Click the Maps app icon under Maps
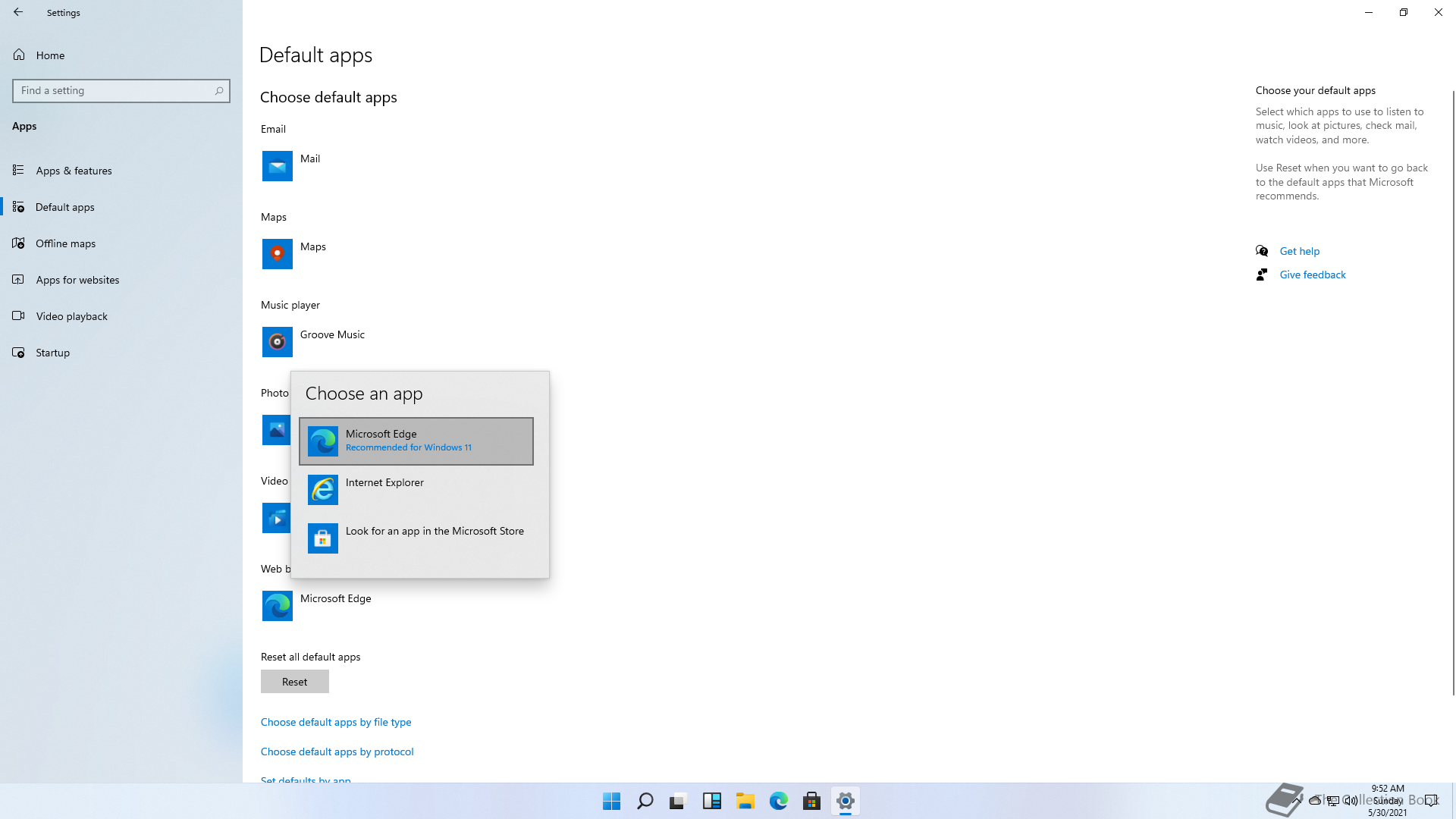The height and width of the screenshot is (819, 1456). tap(278, 254)
